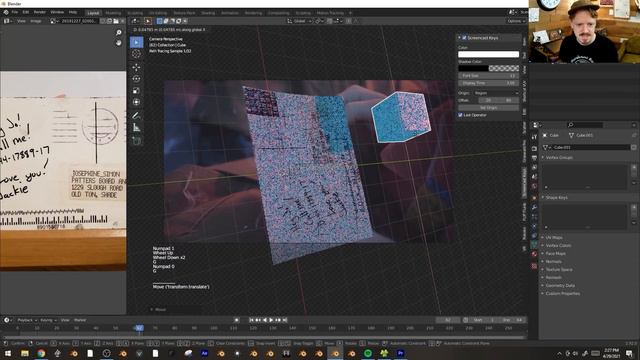Select the Scale tool
Screen dimensions: 640x360
click(136, 91)
